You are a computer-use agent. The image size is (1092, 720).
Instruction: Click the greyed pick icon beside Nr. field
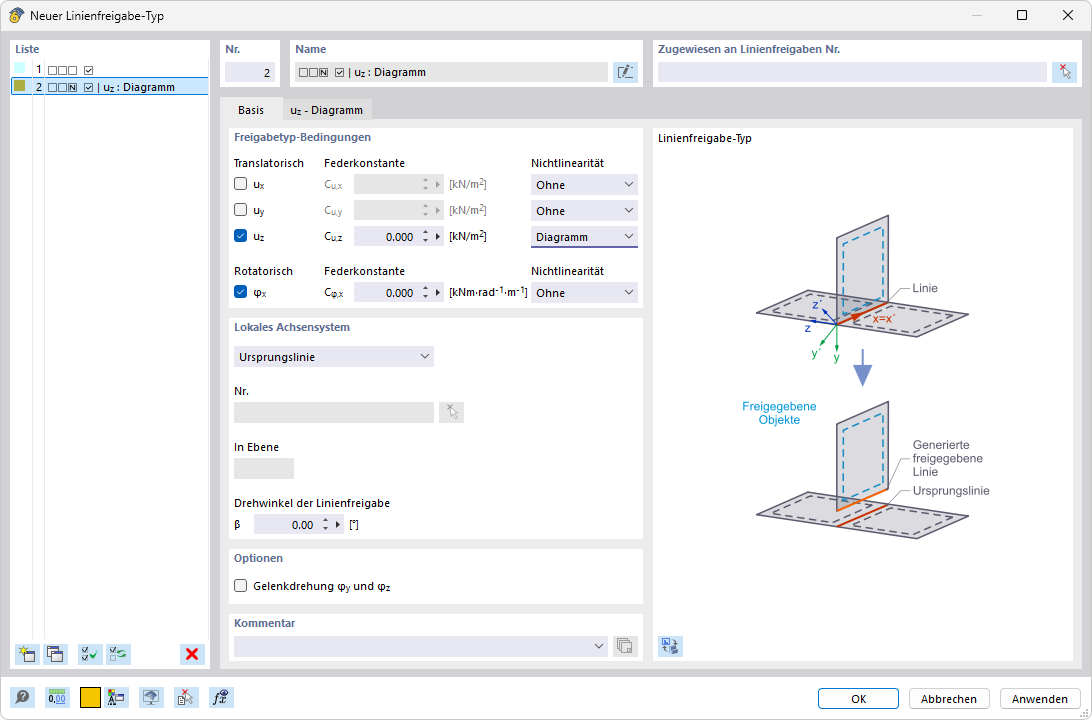click(451, 412)
